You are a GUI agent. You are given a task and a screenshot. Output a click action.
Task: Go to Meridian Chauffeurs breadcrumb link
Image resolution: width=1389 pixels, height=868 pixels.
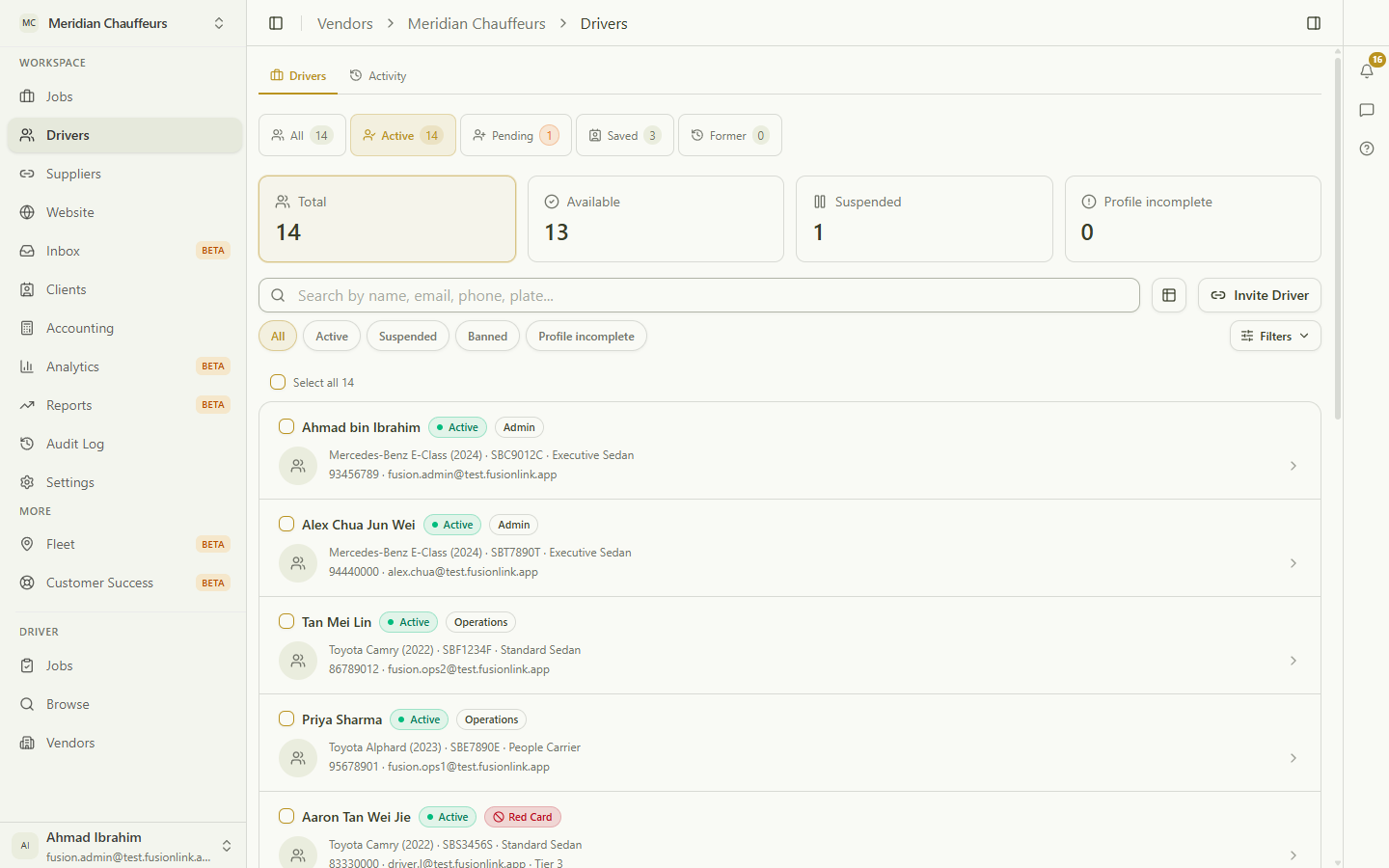[x=477, y=23]
